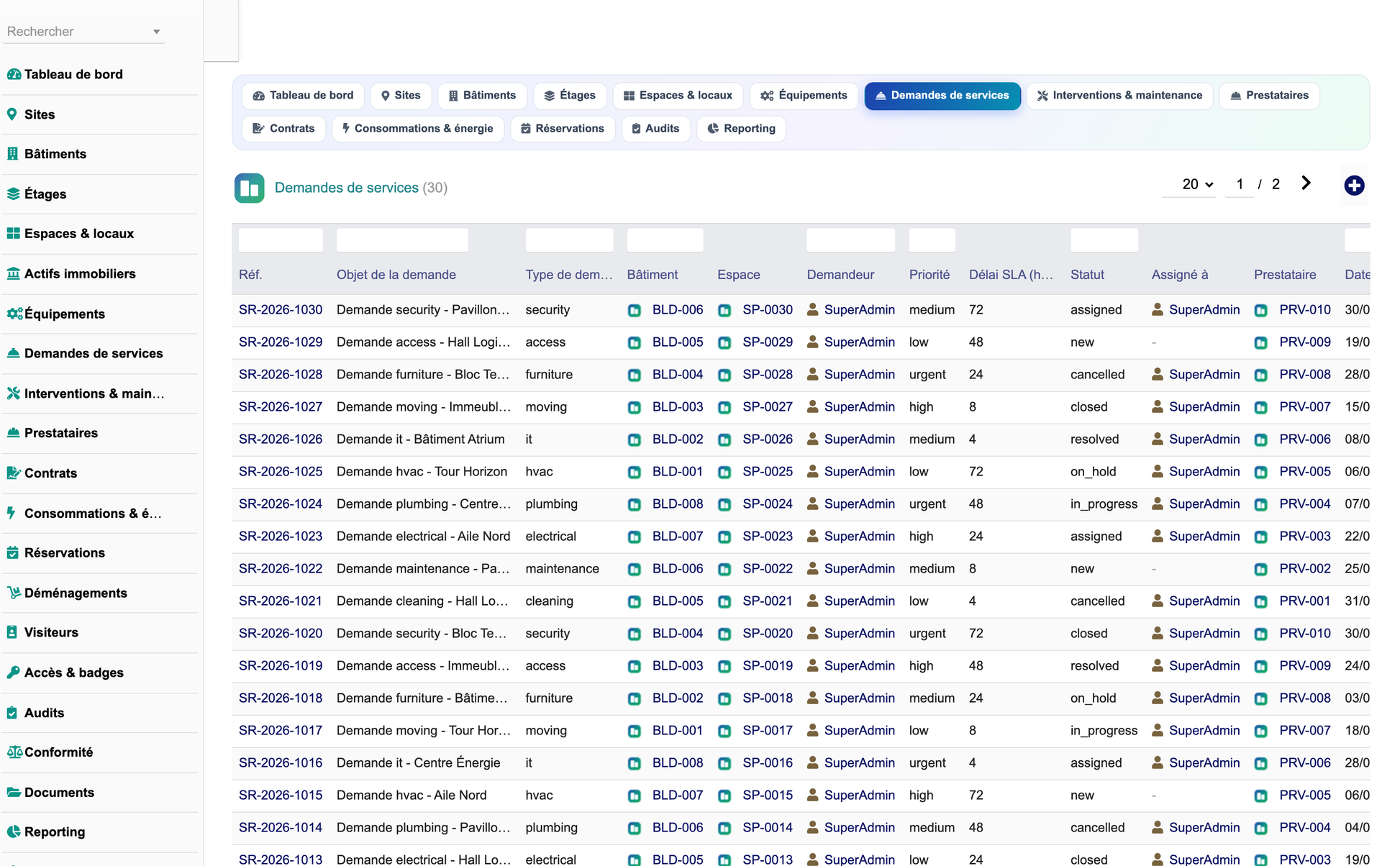Sort by the Type de dem… column header

click(x=569, y=275)
